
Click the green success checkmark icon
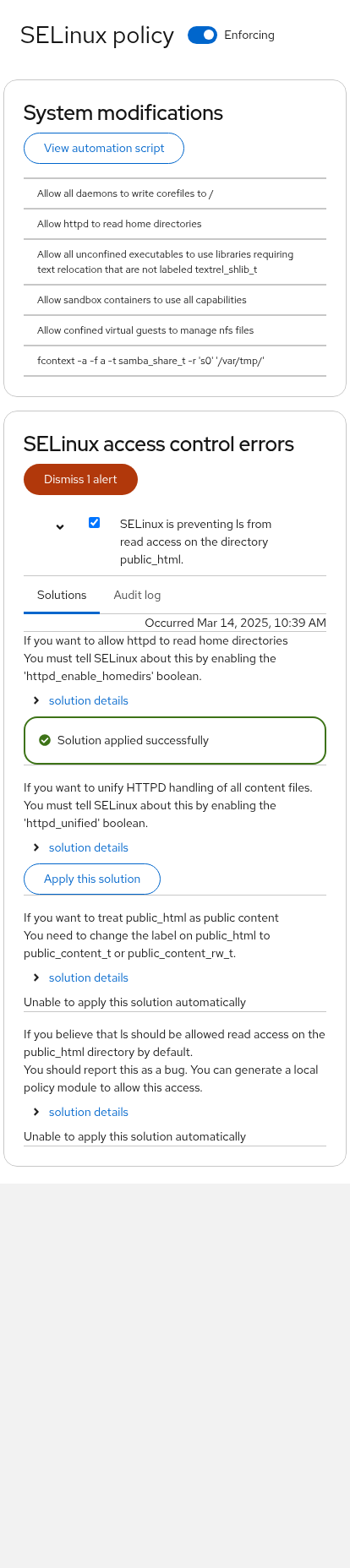(x=45, y=740)
